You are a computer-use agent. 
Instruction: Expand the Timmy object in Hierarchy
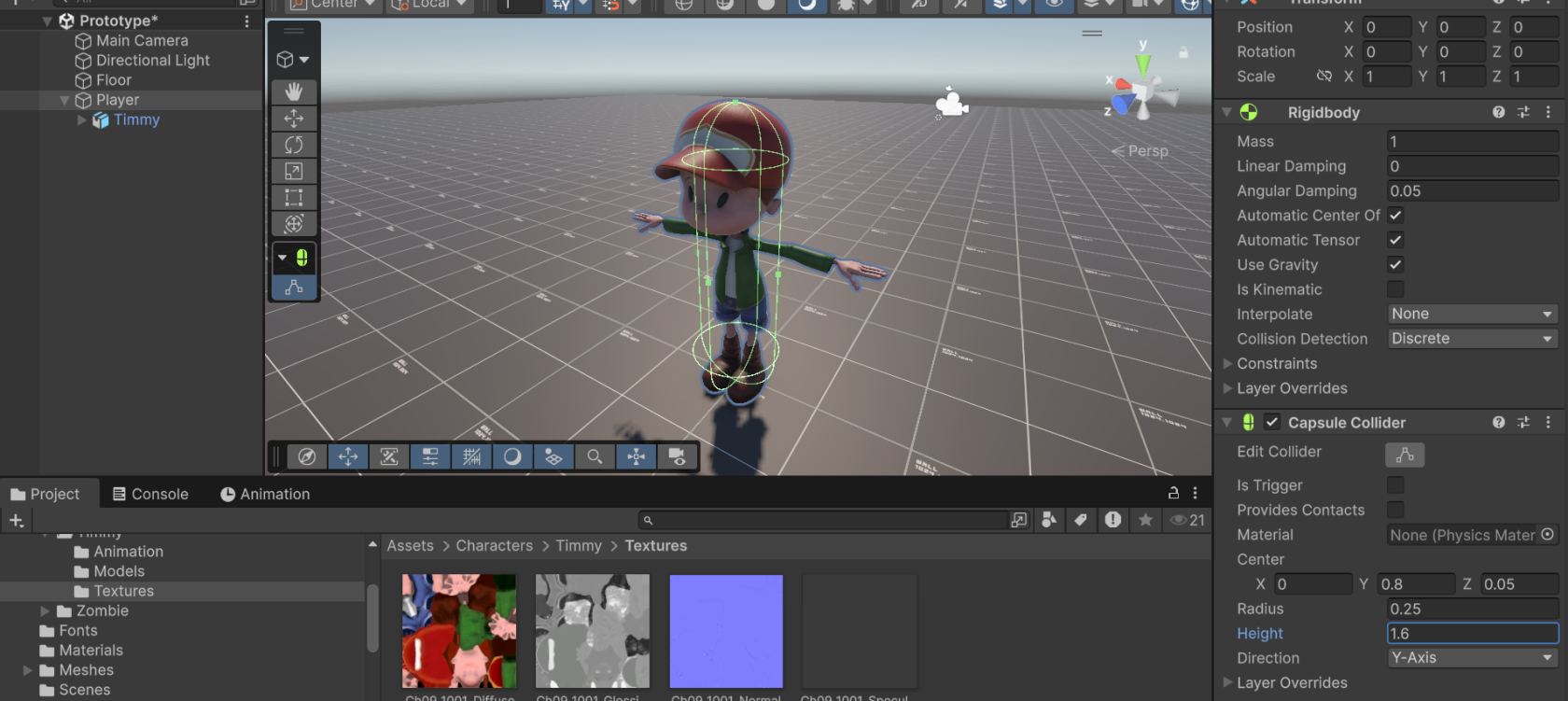tap(82, 120)
